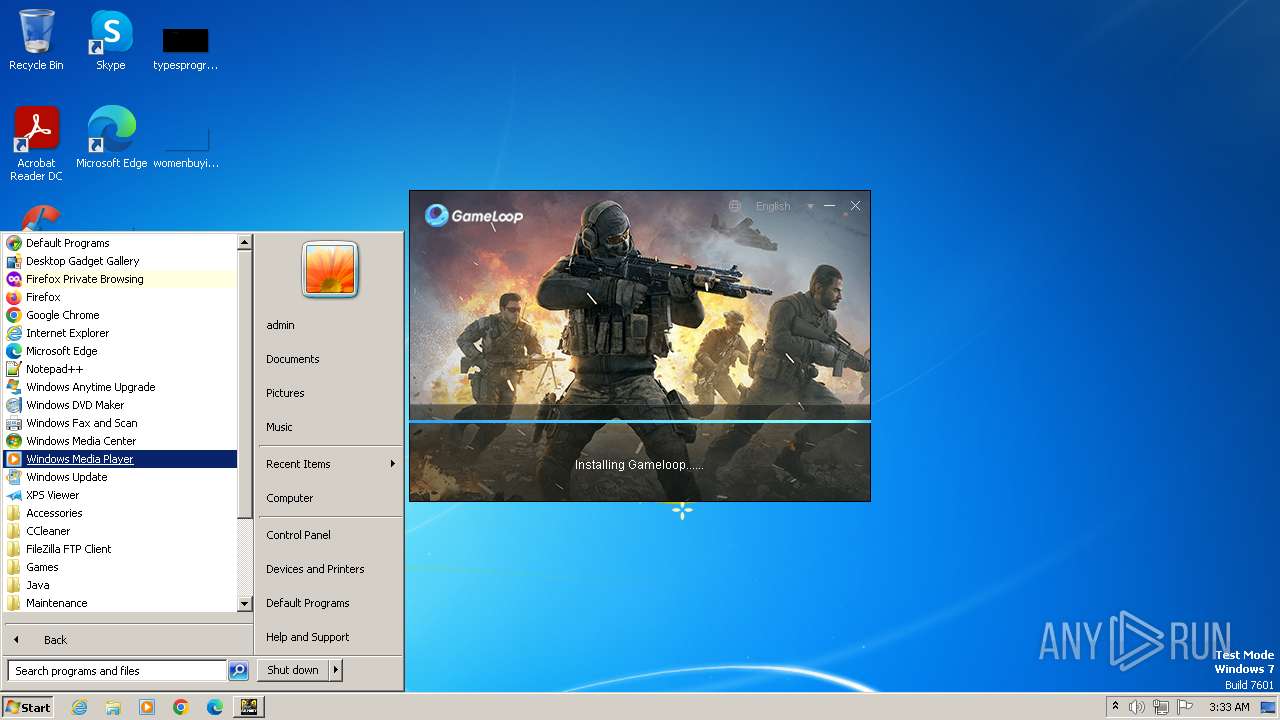Click the GameLoop logo in installer
The width and height of the screenshot is (1280, 720).
(474, 215)
